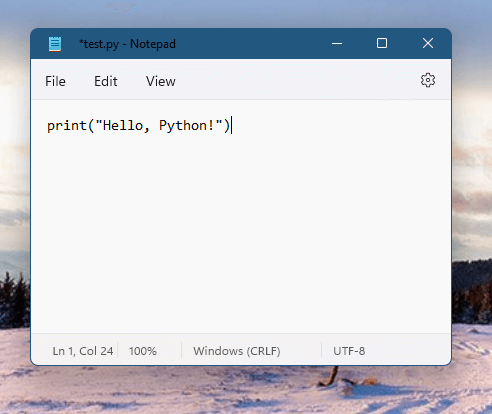Close the test.py Notepad window
The image size is (492, 414).
(428, 43)
